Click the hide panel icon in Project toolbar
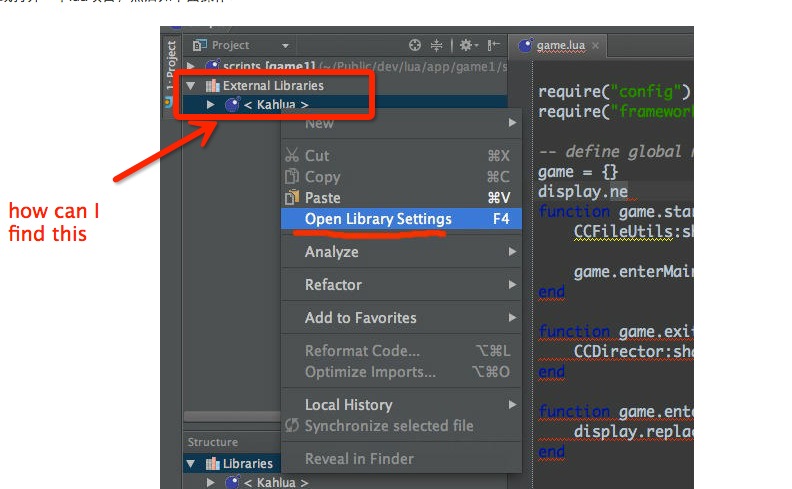 pos(493,45)
